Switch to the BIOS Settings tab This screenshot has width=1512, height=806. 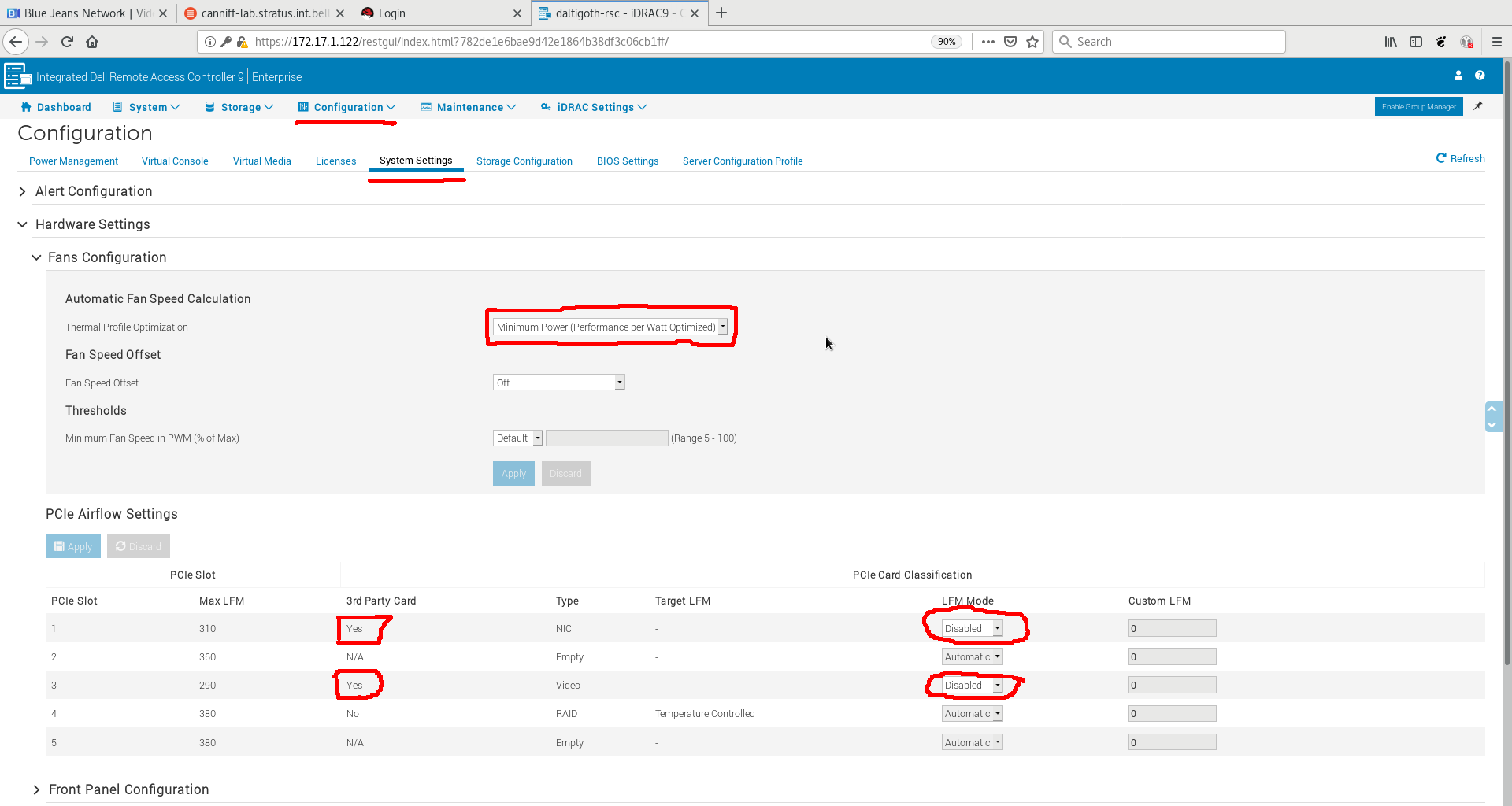pyautogui.click(x=627, y=161)
